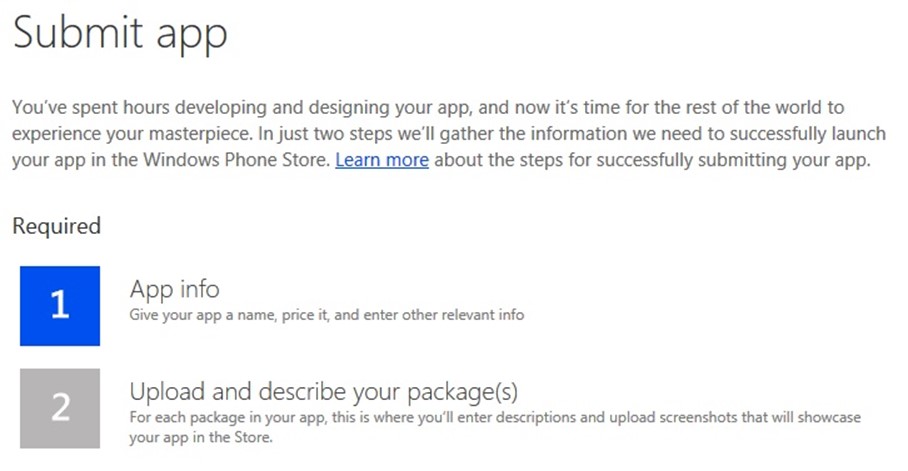This screenshot has height=471, width=908.
Task: Click the word 'package(s)' in the step 2 title
Action: [x=462, y=393]
